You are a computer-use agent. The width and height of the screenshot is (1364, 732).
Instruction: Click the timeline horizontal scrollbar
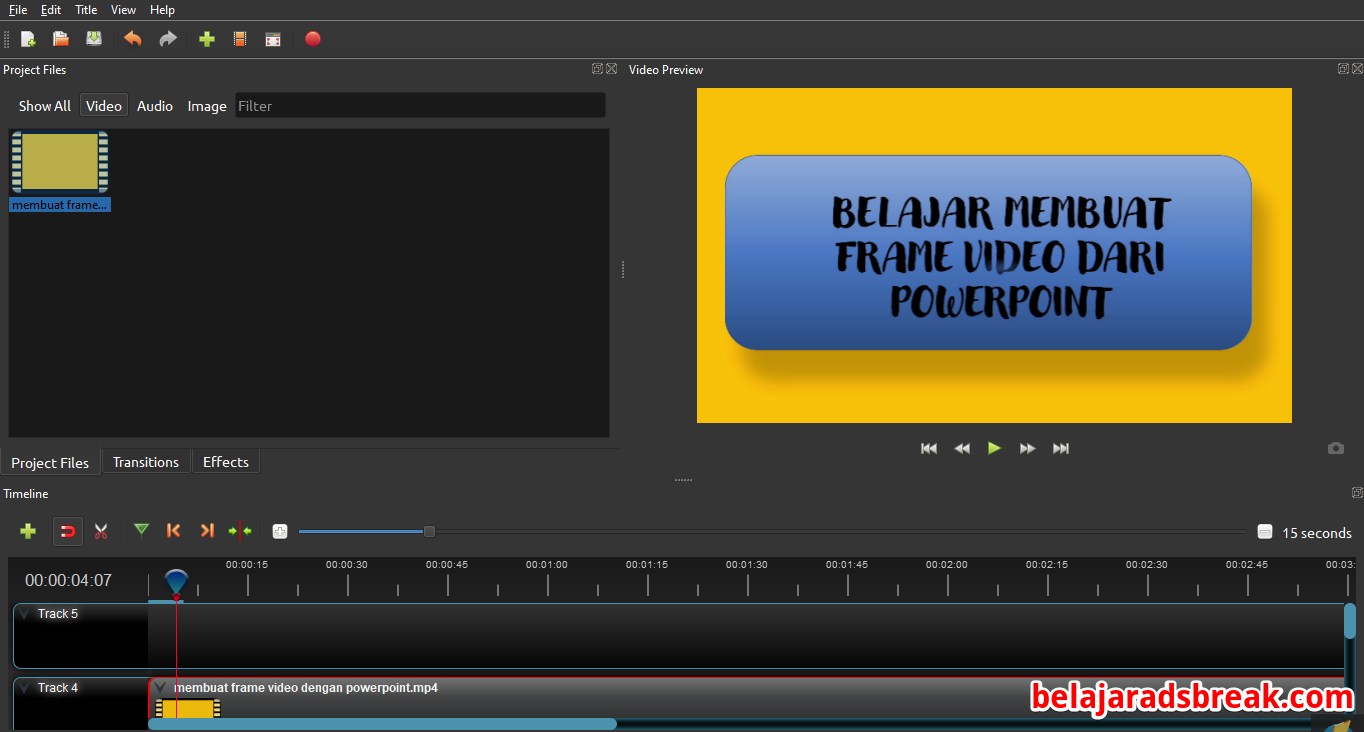point(382,724)
